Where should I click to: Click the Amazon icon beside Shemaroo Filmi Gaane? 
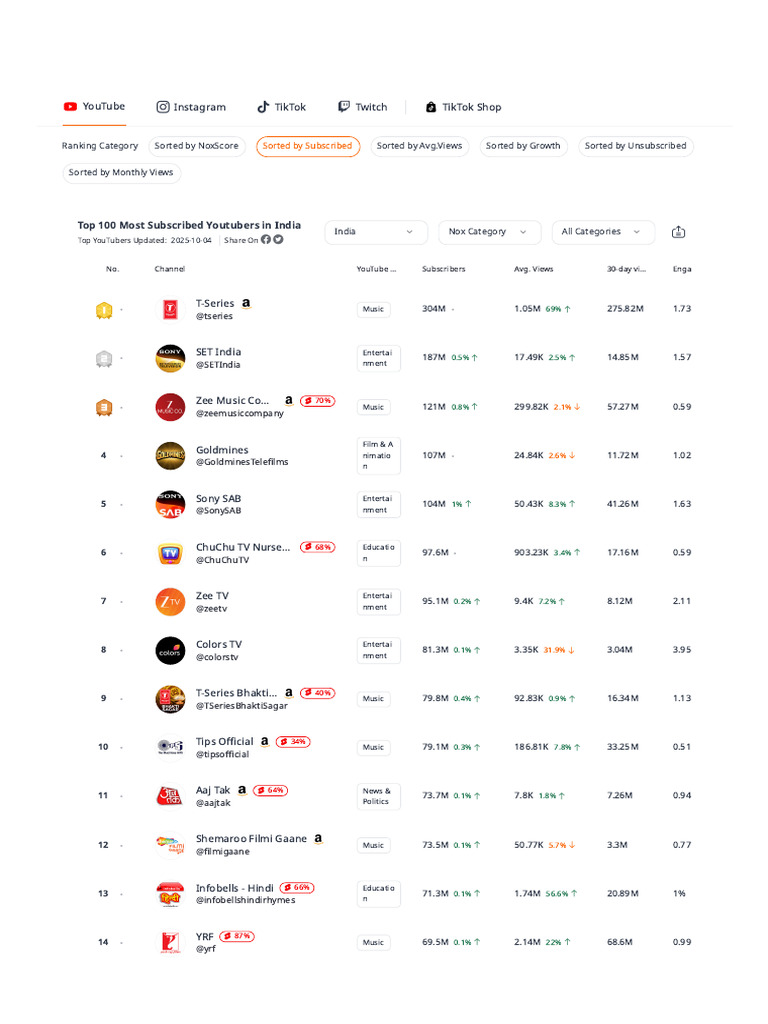pos(318,839)
